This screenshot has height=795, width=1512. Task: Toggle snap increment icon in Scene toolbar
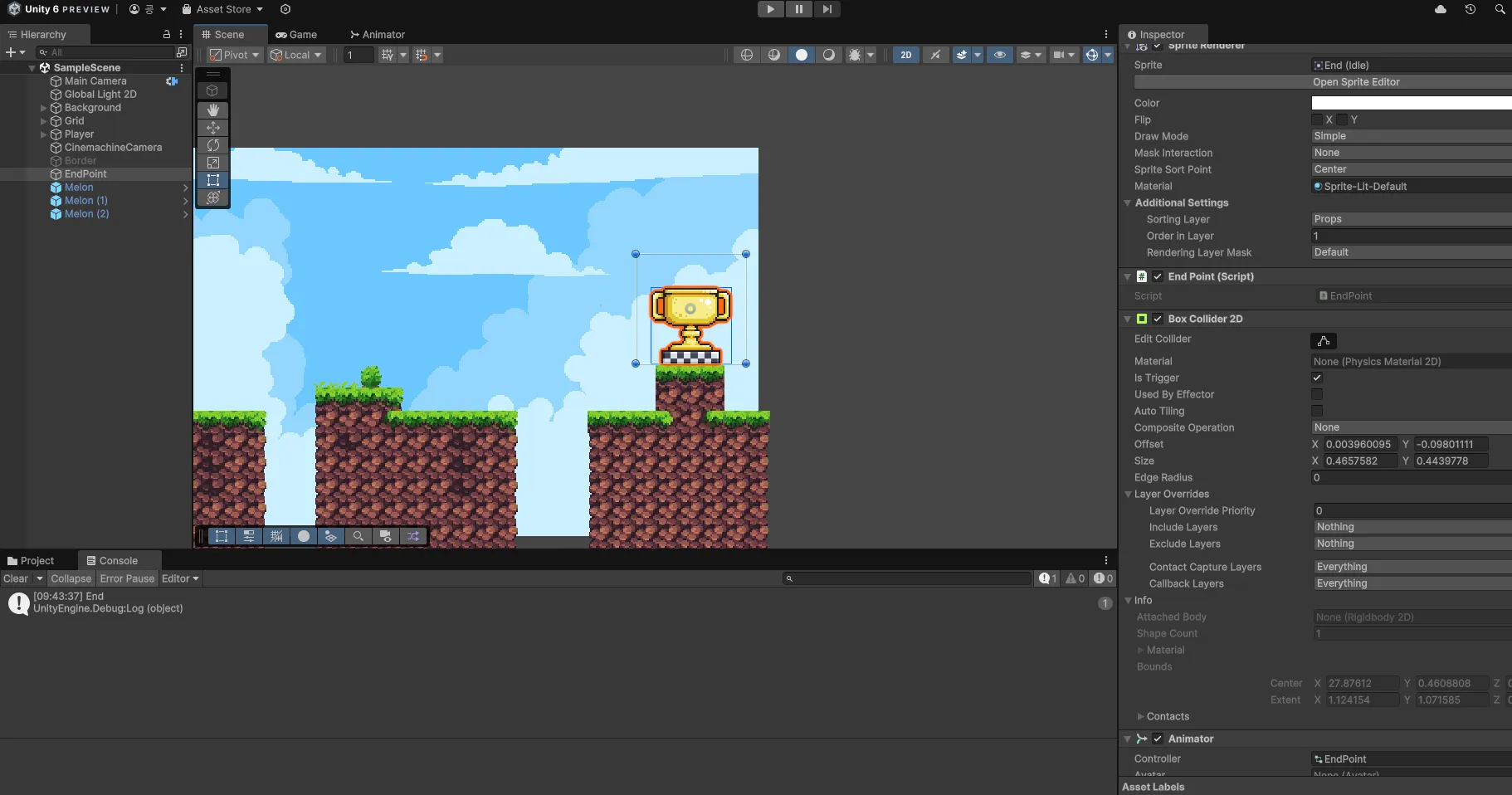422,55
